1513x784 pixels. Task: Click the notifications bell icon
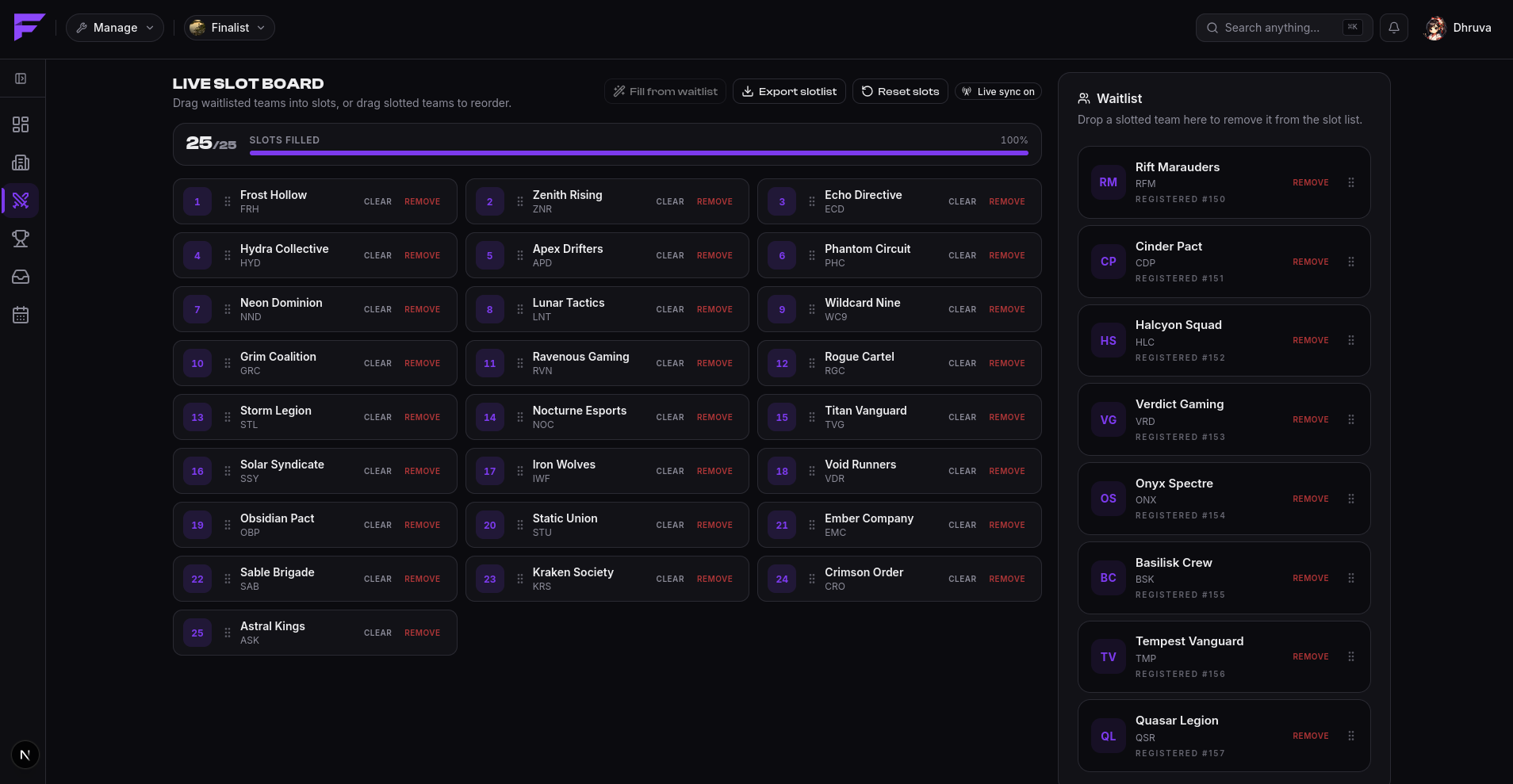(1394, 28)
